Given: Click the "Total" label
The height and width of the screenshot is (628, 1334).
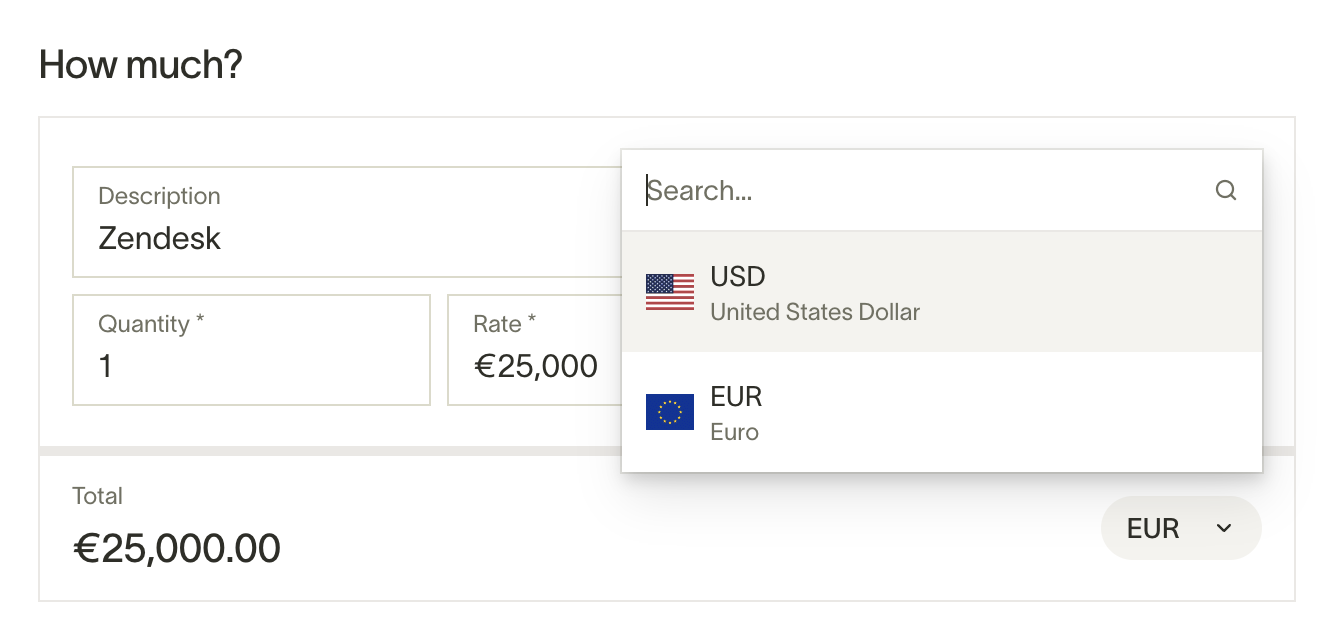Looking at the screenshot, I should coord(98,496).
